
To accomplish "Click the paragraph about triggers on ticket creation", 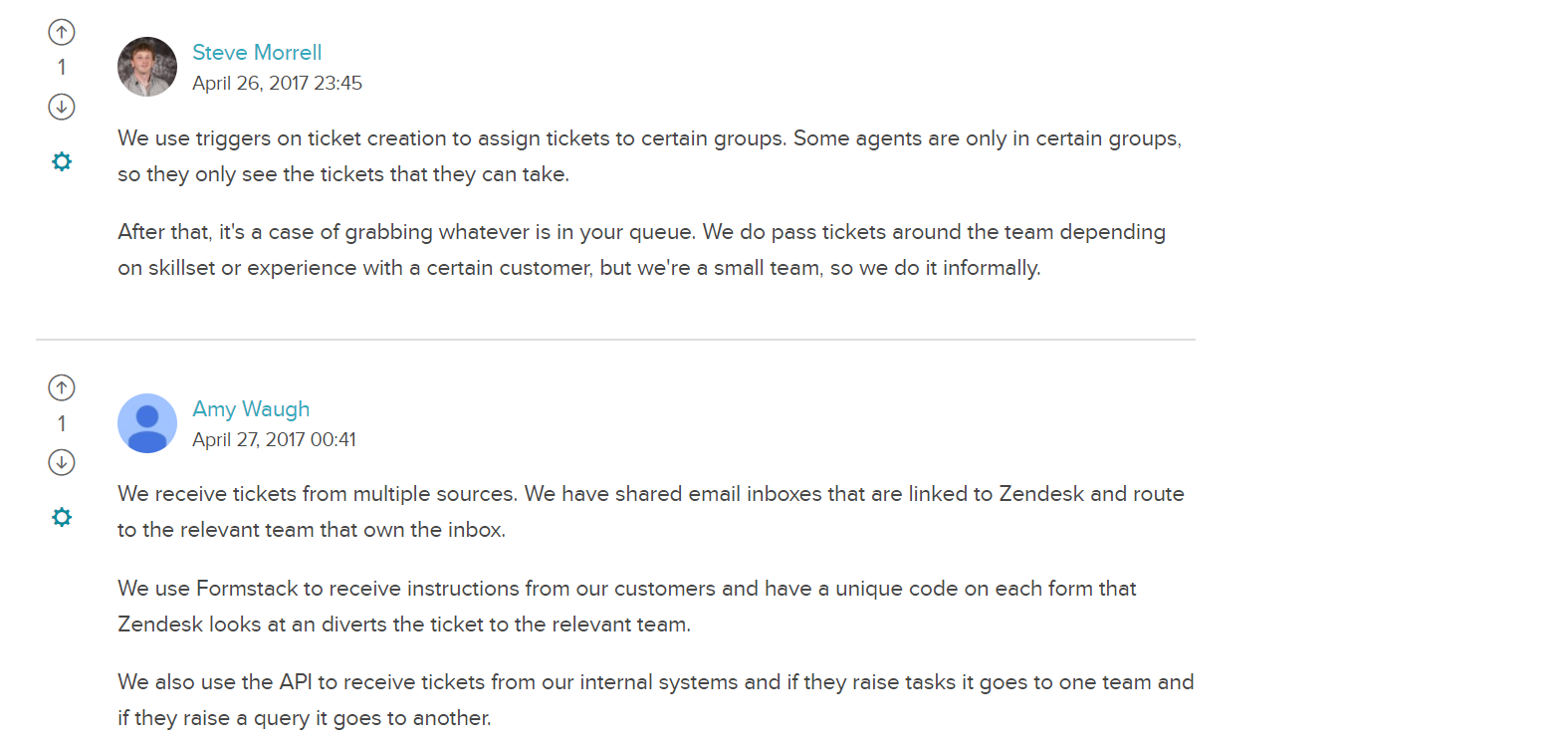I will [650, 156].
